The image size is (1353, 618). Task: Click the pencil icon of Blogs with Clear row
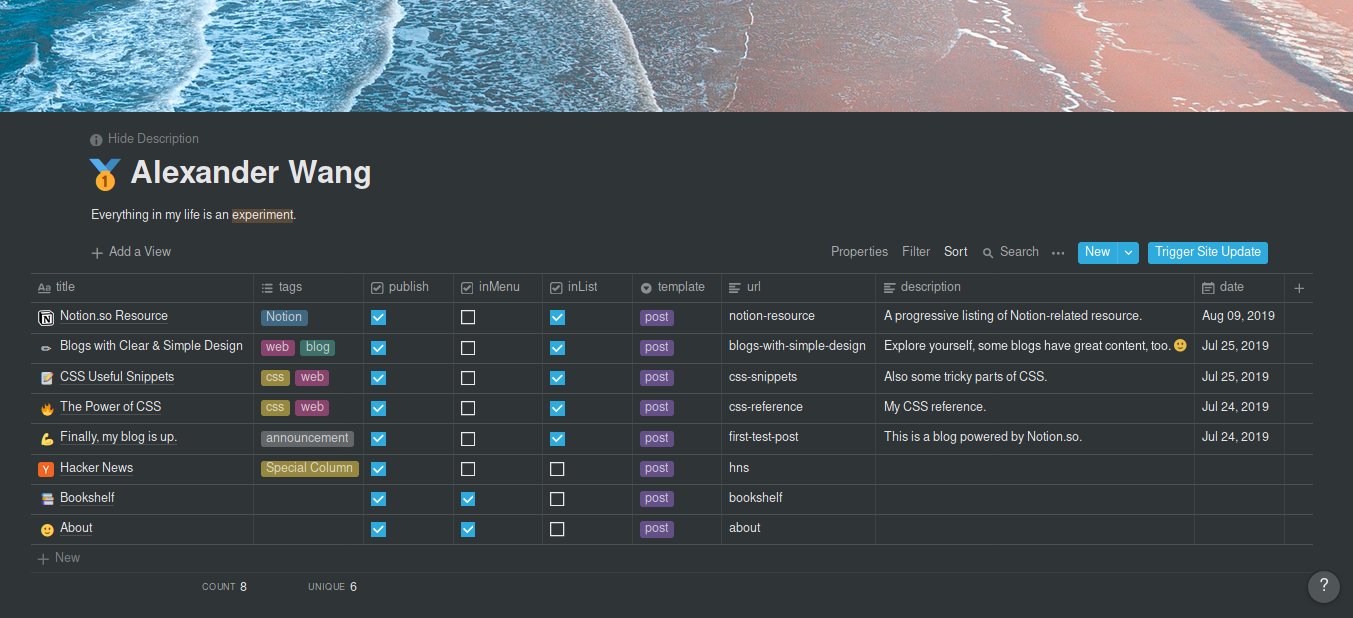click(46, 348)
